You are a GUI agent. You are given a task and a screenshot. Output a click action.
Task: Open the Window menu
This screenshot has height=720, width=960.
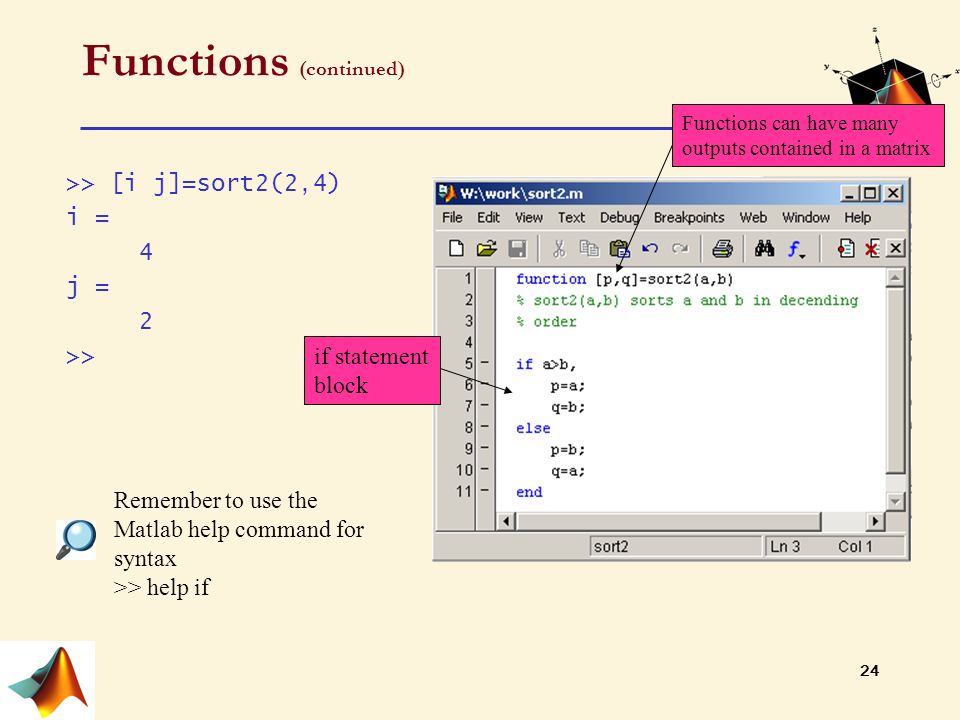[x=806, y=217]
